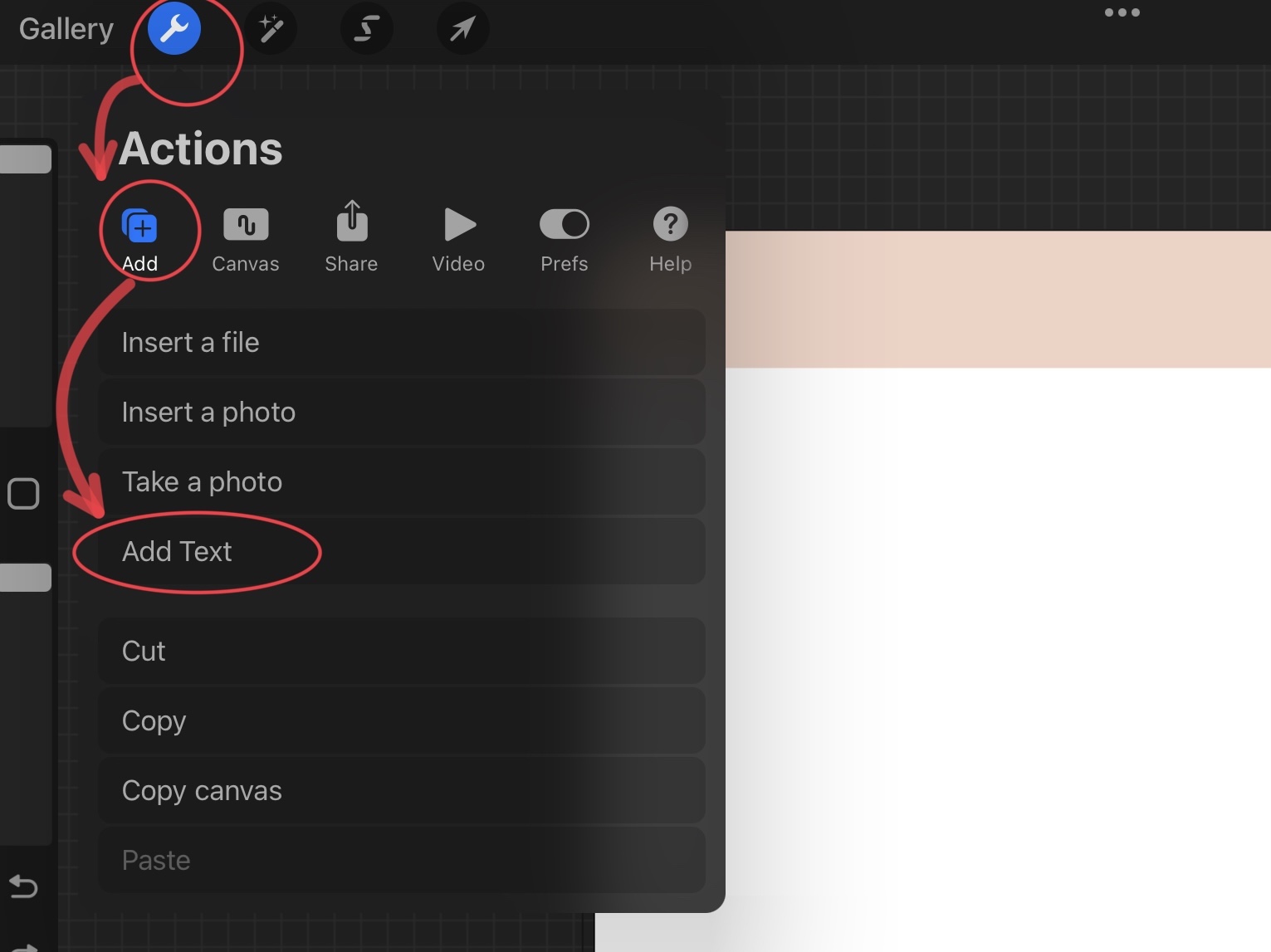
Task: Tap the sidebar modify square button
Action: click(x=23, y=494)
